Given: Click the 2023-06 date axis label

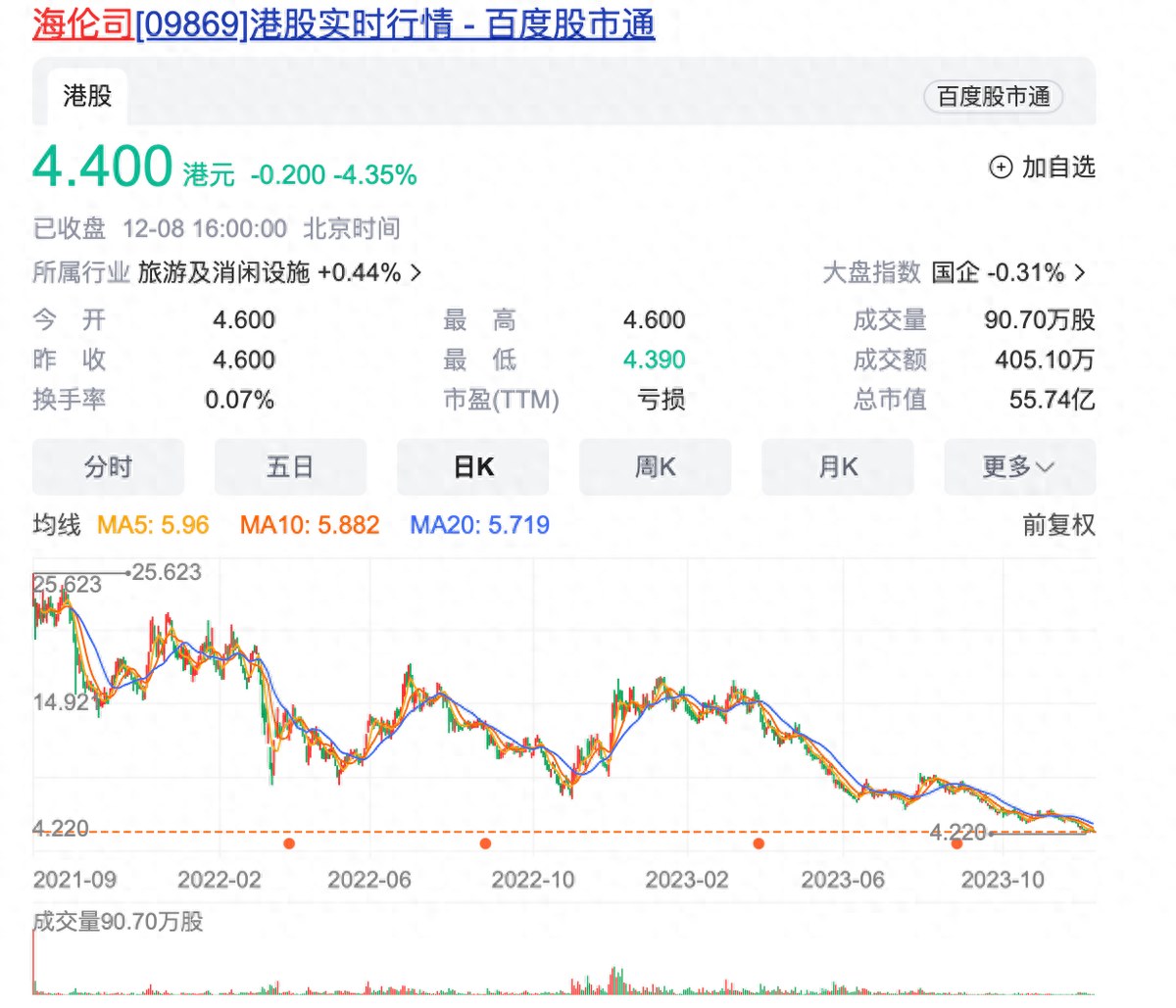Looking at the screenshot, I should [x=843, y=880].
